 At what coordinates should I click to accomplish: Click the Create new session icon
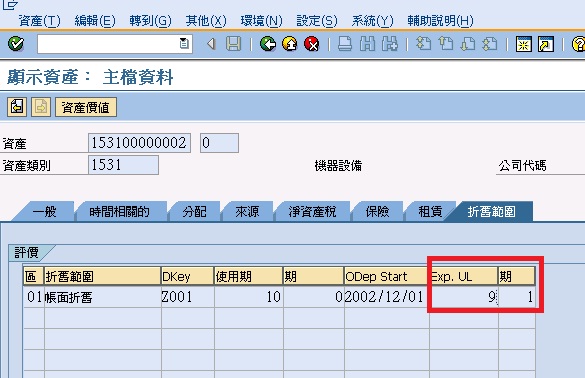[x=524, y=44]
